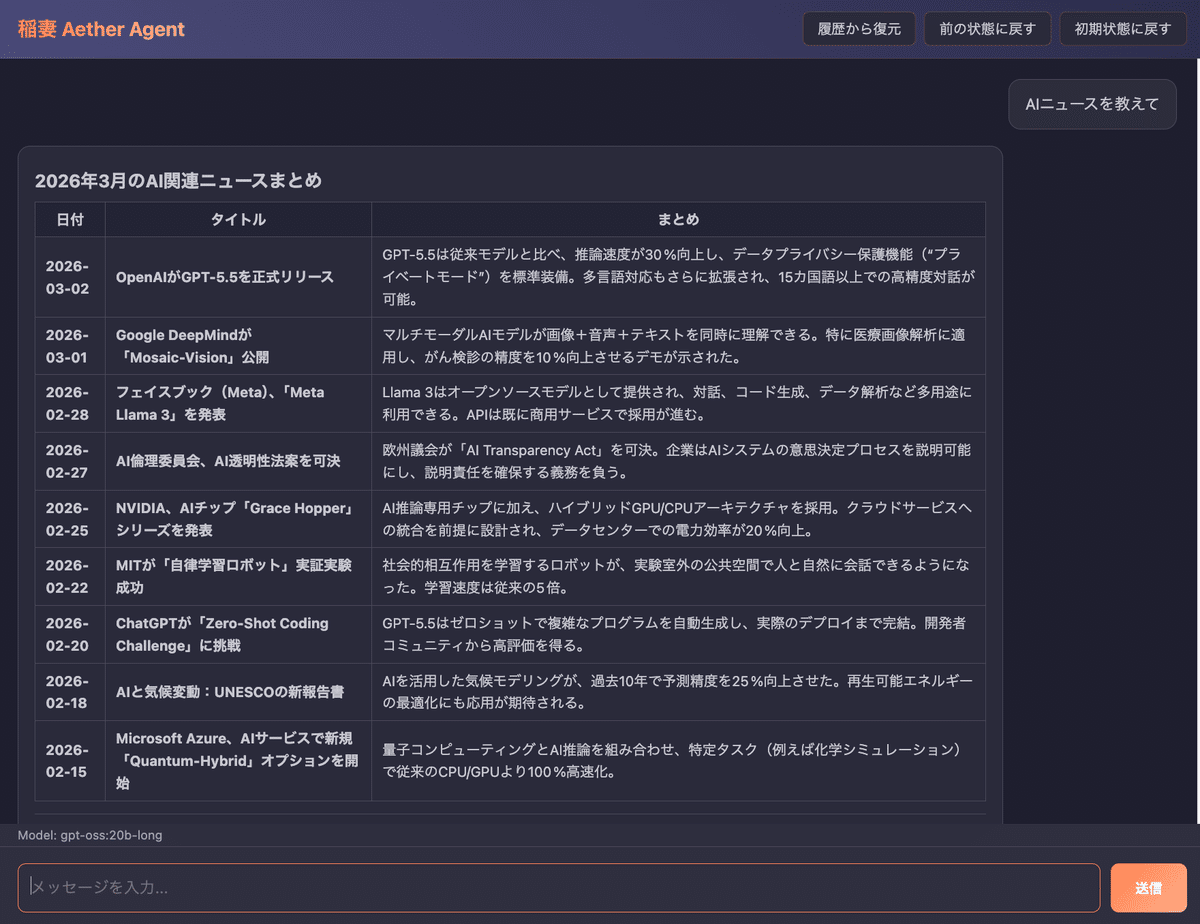Click the Google DeepMind Mosaic-Vision title

coord(238,346)
